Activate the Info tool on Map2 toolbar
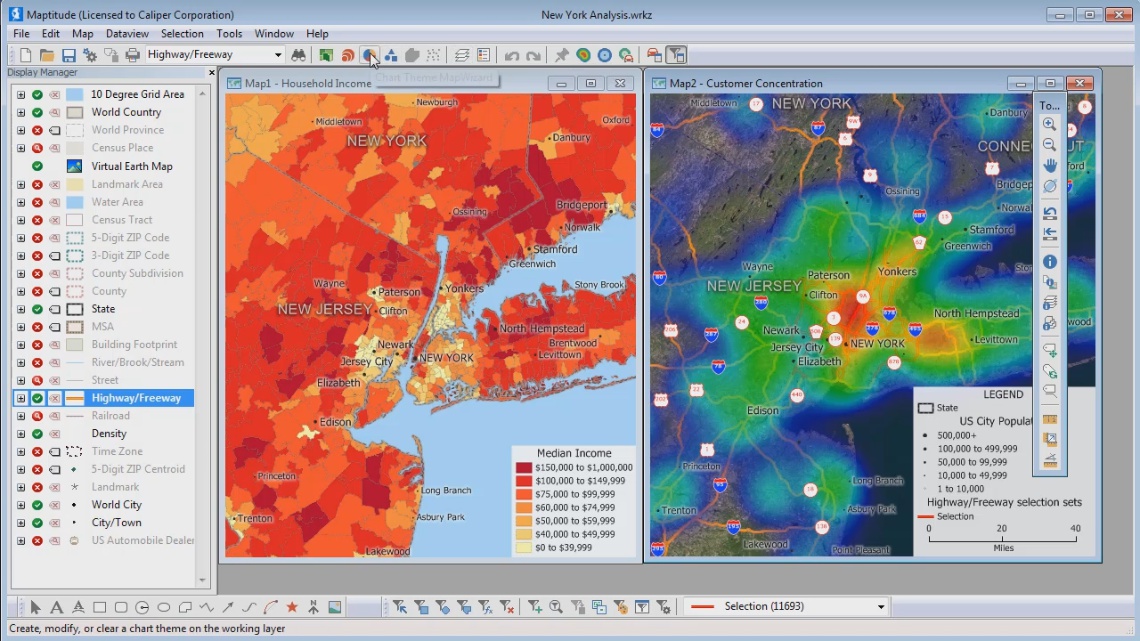Image resolution: width=1140 pixels, height=641 pixels. tap(1049, 261)
